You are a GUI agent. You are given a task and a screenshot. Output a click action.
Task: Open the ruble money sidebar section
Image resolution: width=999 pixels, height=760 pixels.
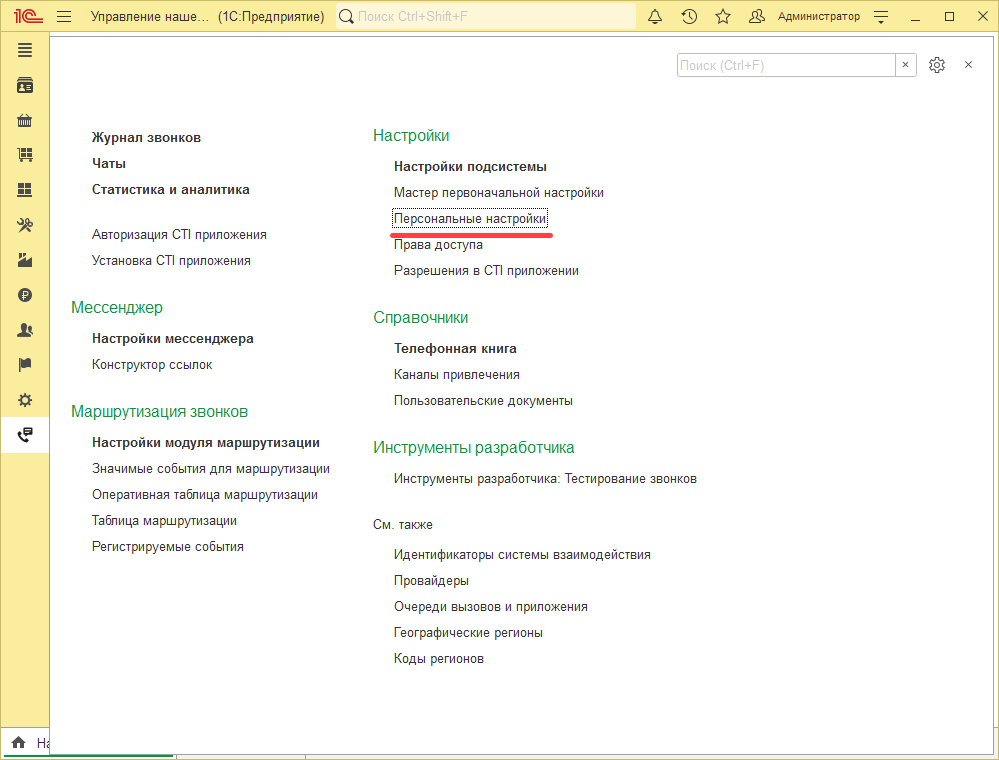pyautogui.click(x=25, y=295)
